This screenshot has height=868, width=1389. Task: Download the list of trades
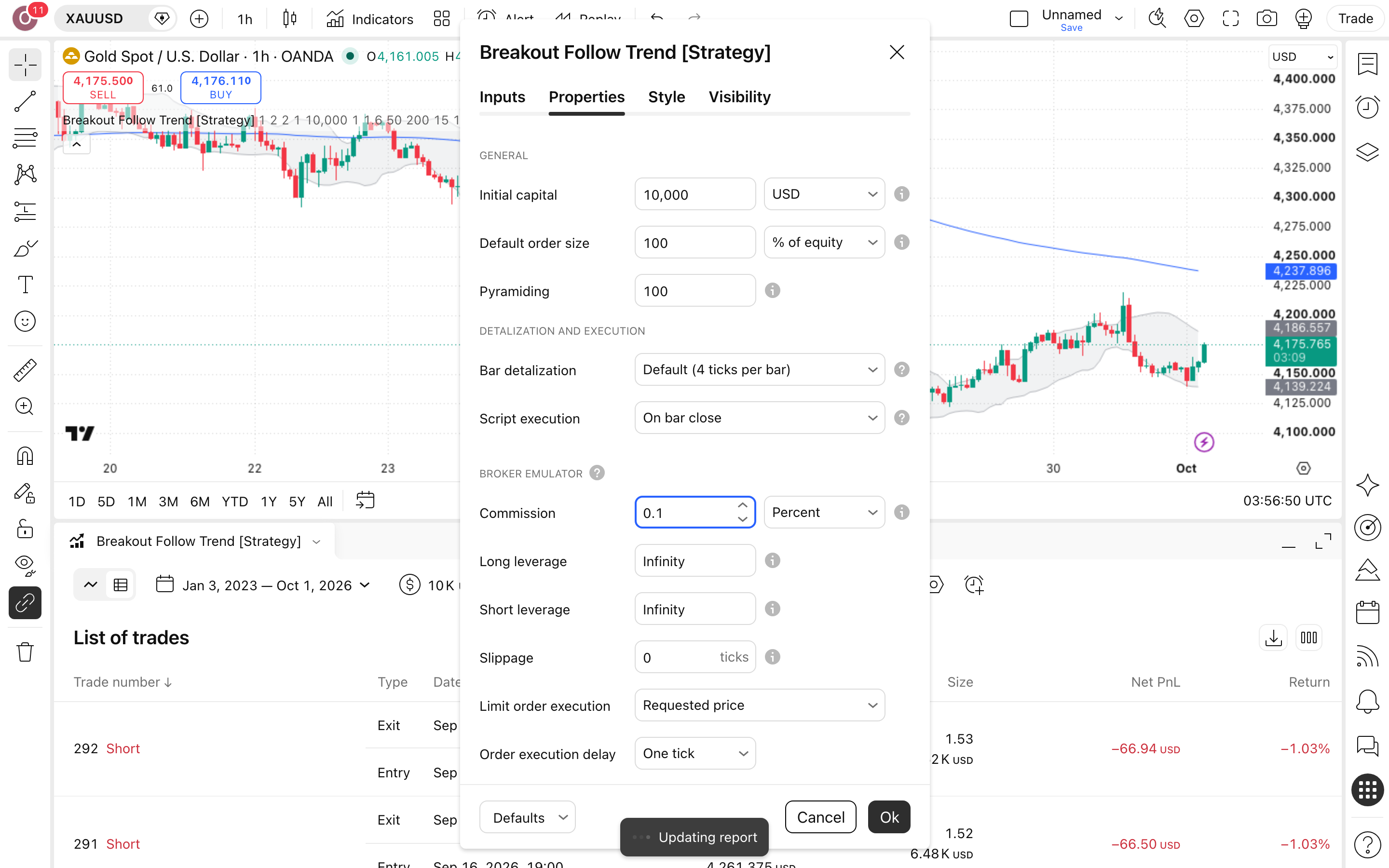tap(1273, 637)
